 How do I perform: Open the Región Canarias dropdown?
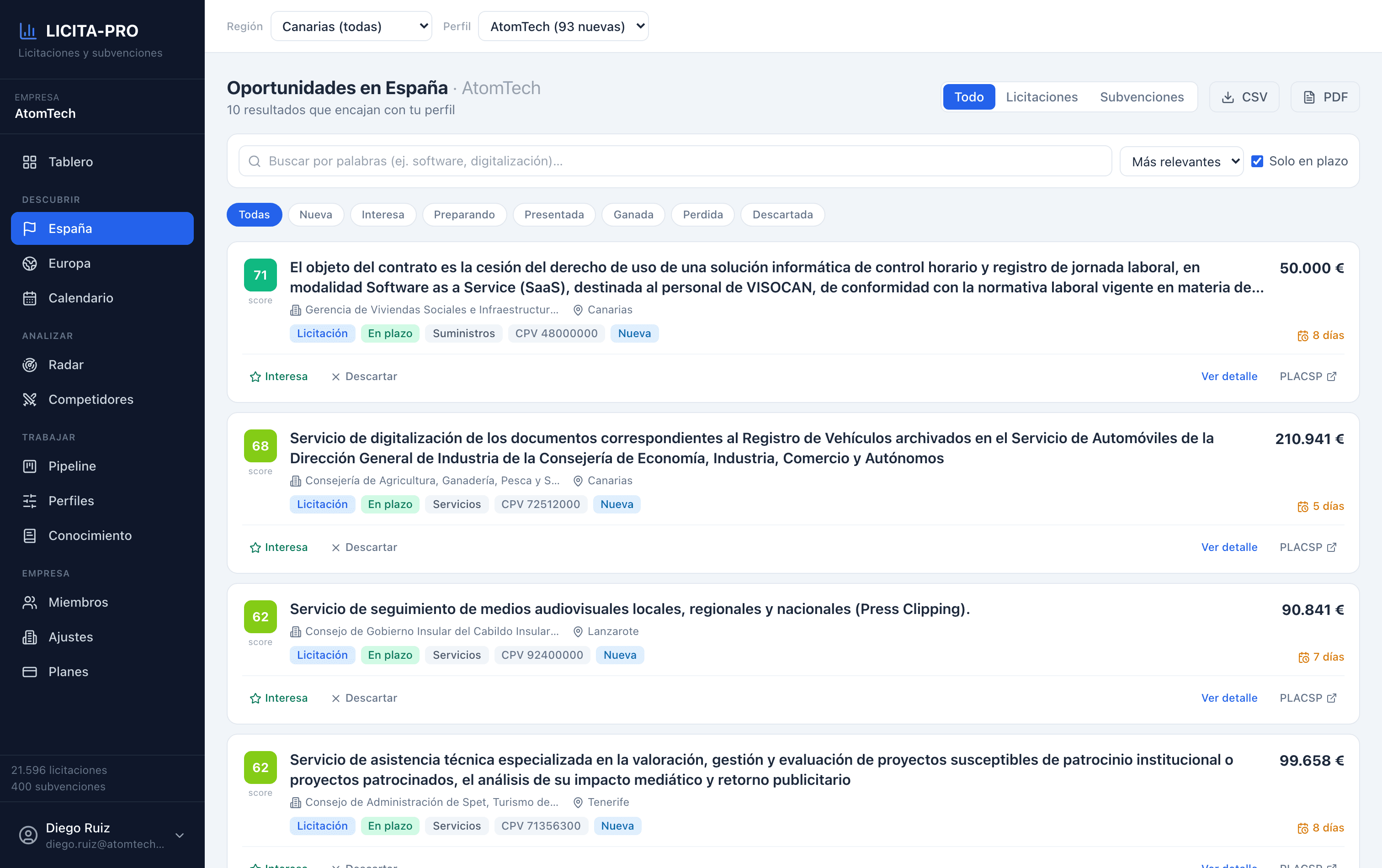click(351, 26)
